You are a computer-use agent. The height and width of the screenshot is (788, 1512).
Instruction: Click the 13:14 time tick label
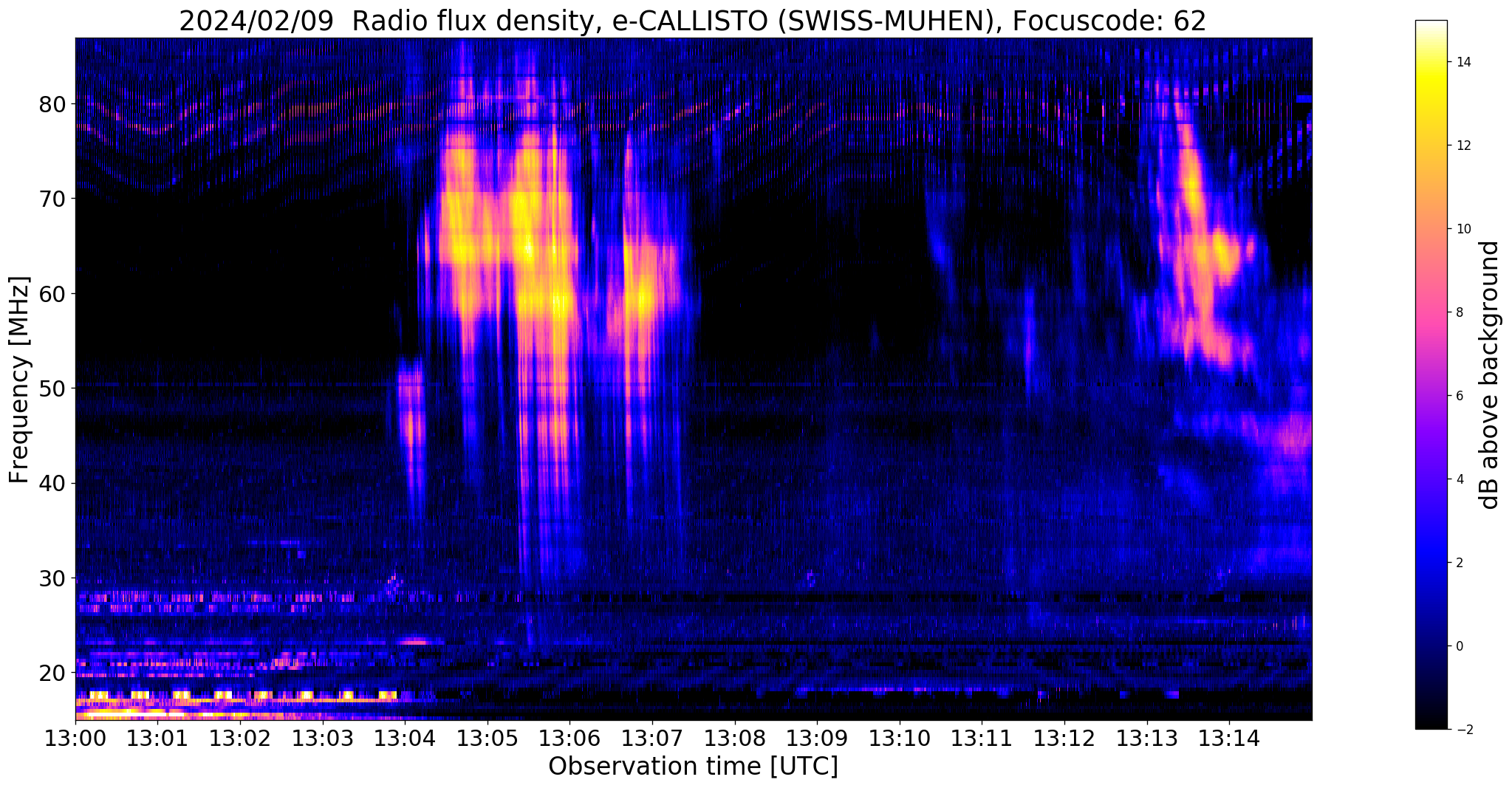pos(1230,739)
